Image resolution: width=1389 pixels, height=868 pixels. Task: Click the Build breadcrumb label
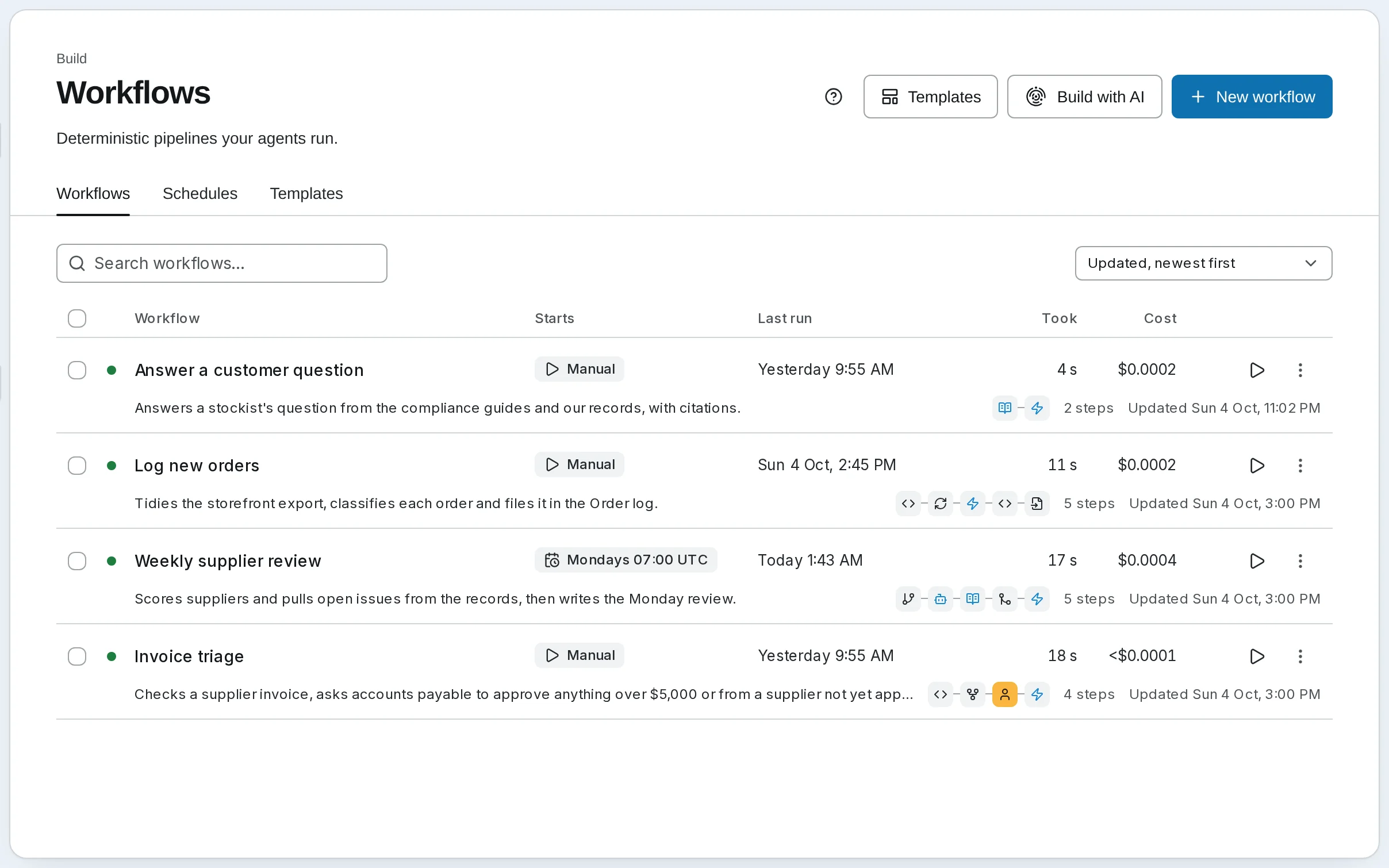pyautogui.click(x=71, y=59)
